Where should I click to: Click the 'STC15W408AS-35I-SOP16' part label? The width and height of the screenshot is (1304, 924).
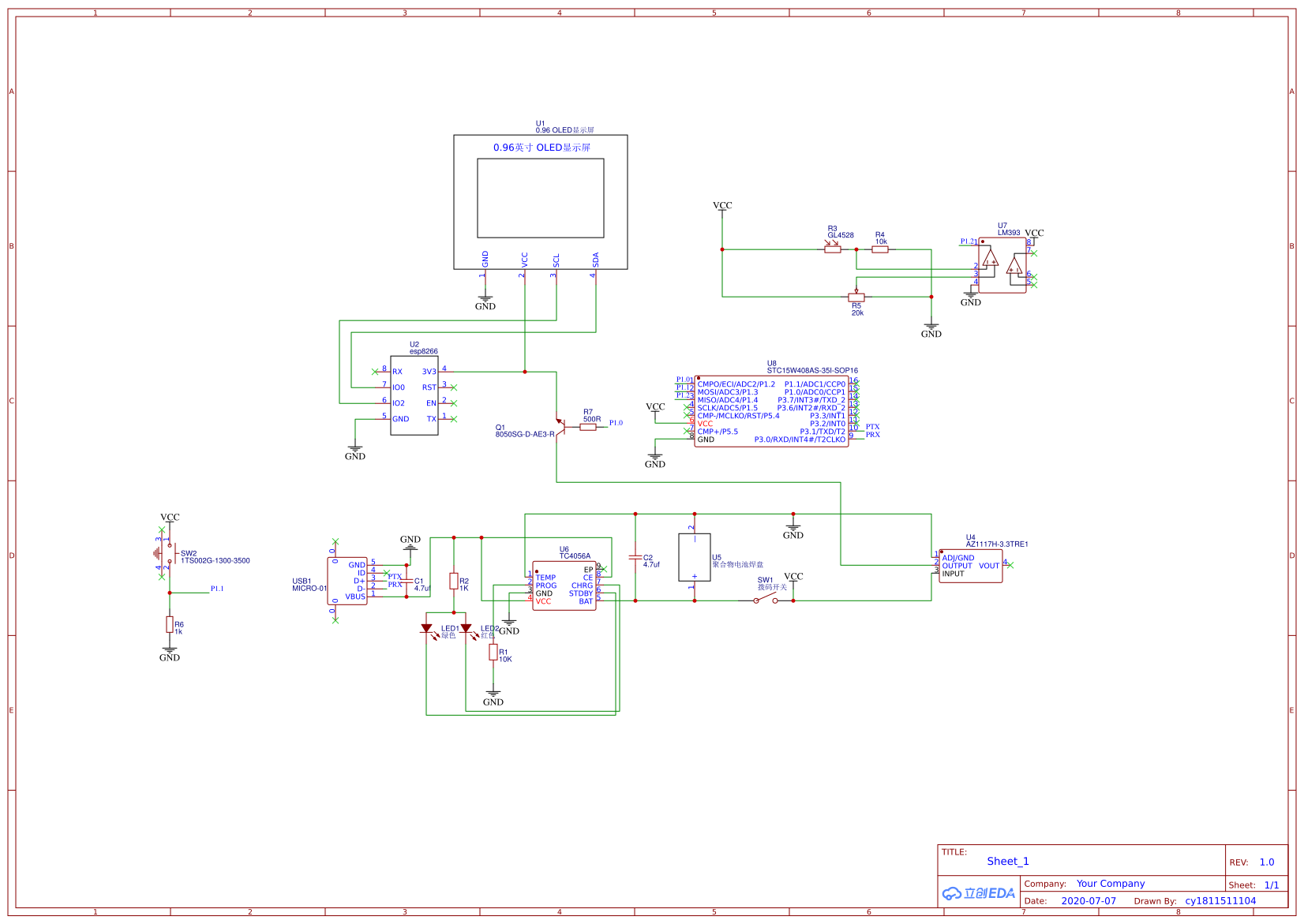tap(812, 370)
